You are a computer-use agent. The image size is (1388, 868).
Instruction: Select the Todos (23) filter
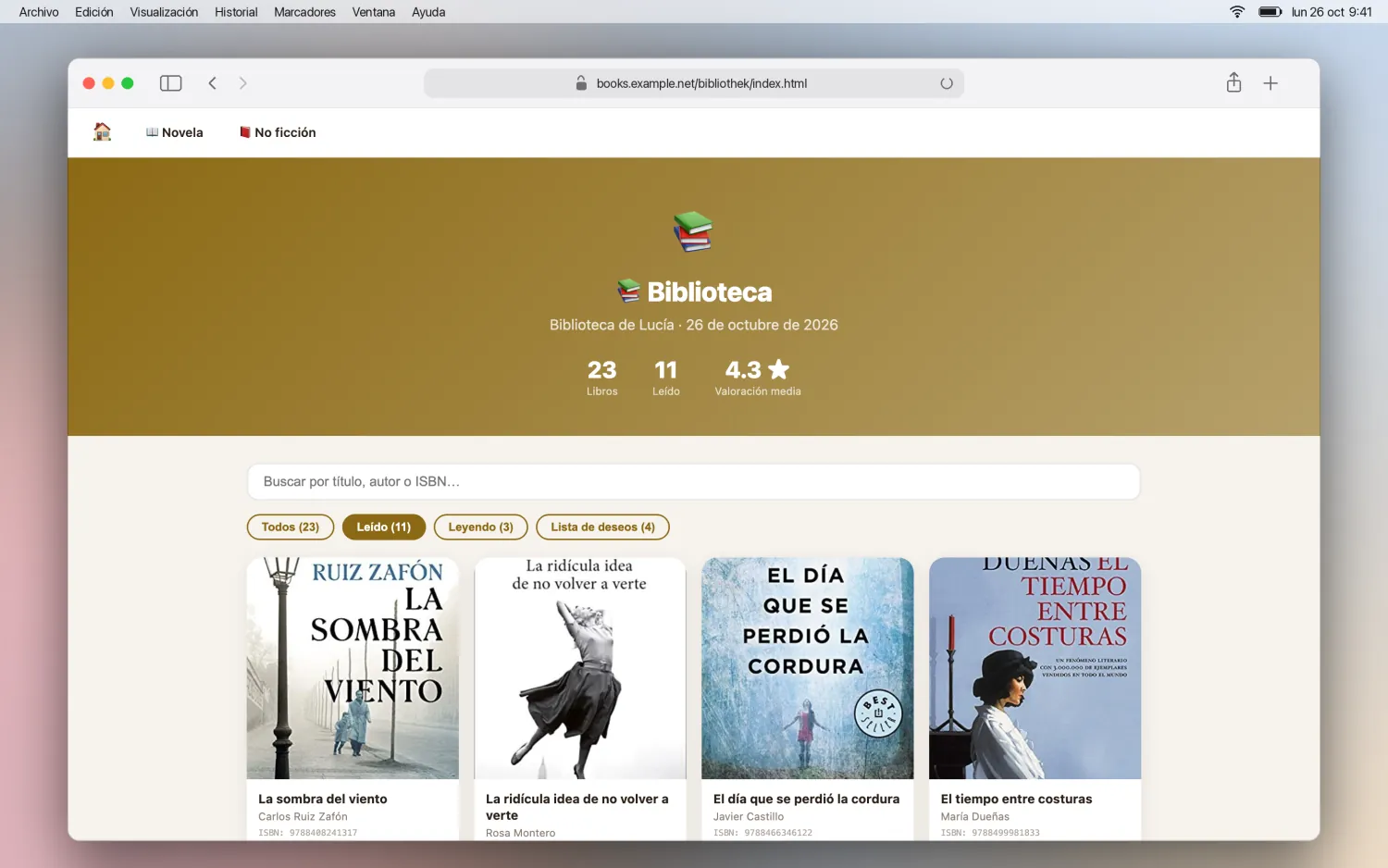pos(291,527)
